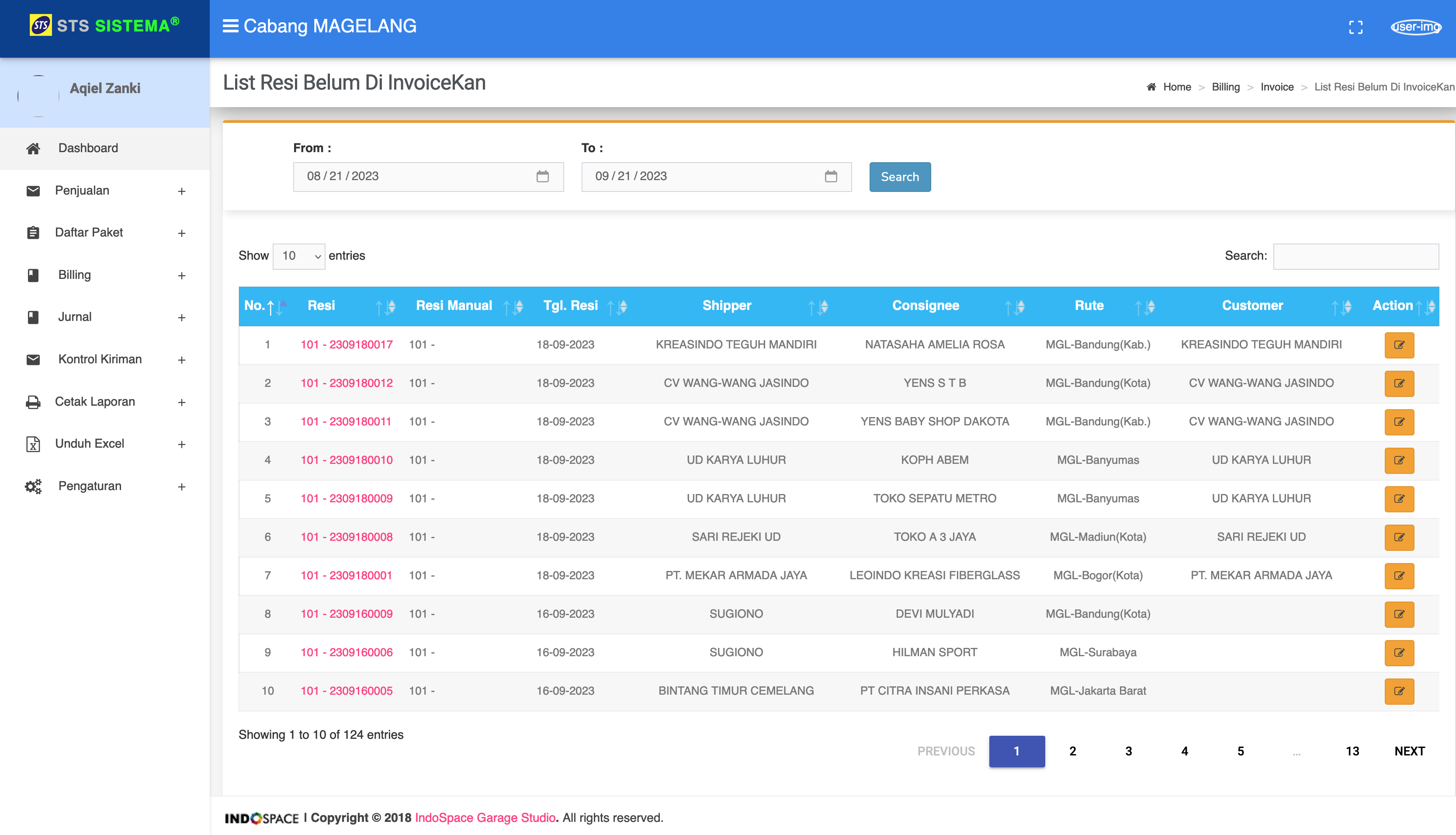
Task: Click the To date field
Action: pos(717,177)
